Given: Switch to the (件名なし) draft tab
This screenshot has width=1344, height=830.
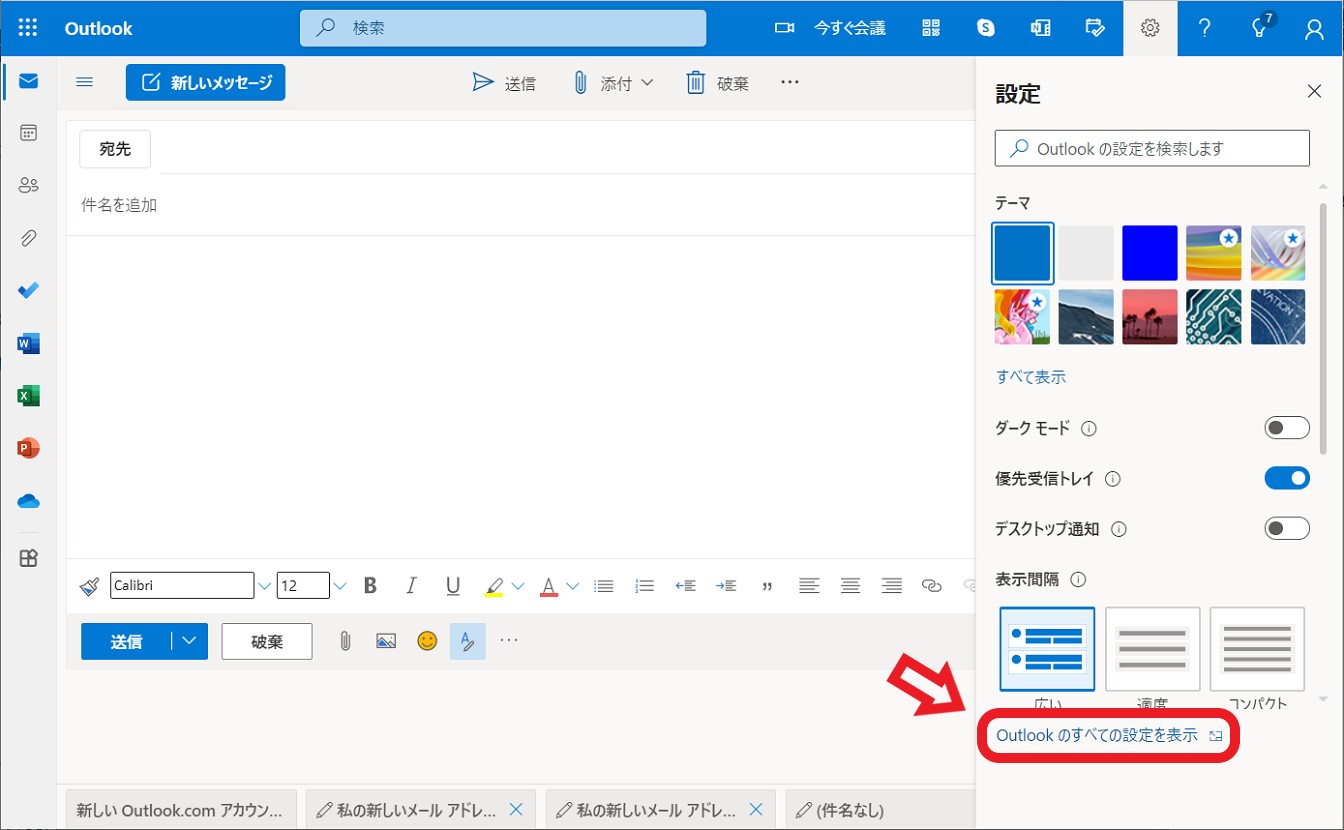Looking at the screenshot, I should (850, 810).
